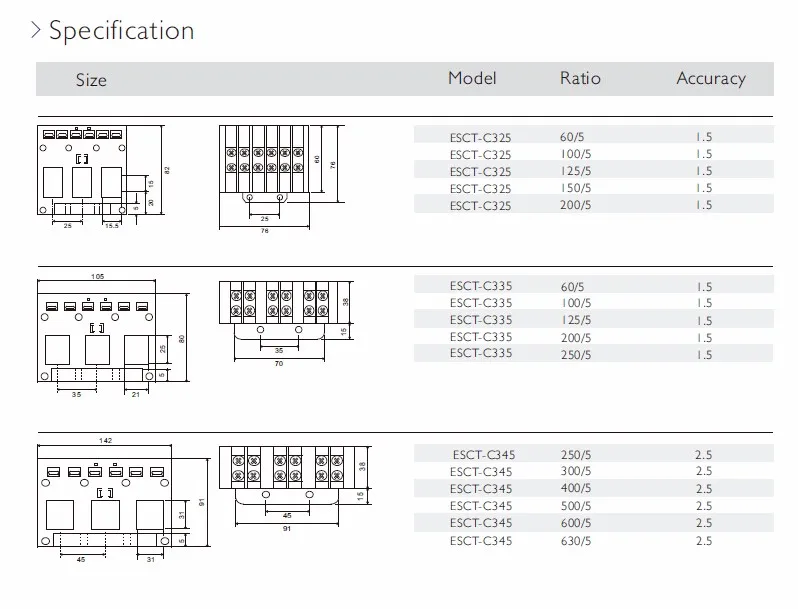Click ratio 60/5 in the ESCT-C335 row

coord(573,287)
